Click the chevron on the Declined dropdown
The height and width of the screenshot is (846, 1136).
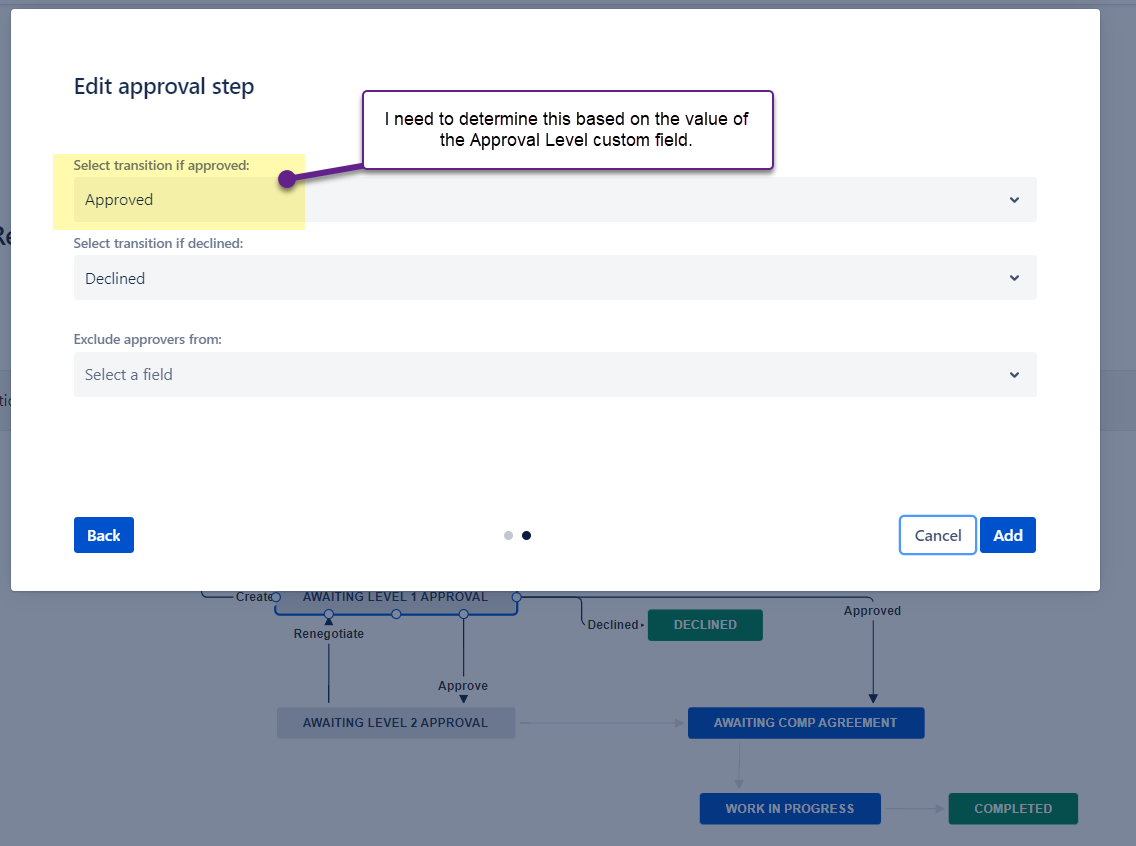(x=1014, y=277)
